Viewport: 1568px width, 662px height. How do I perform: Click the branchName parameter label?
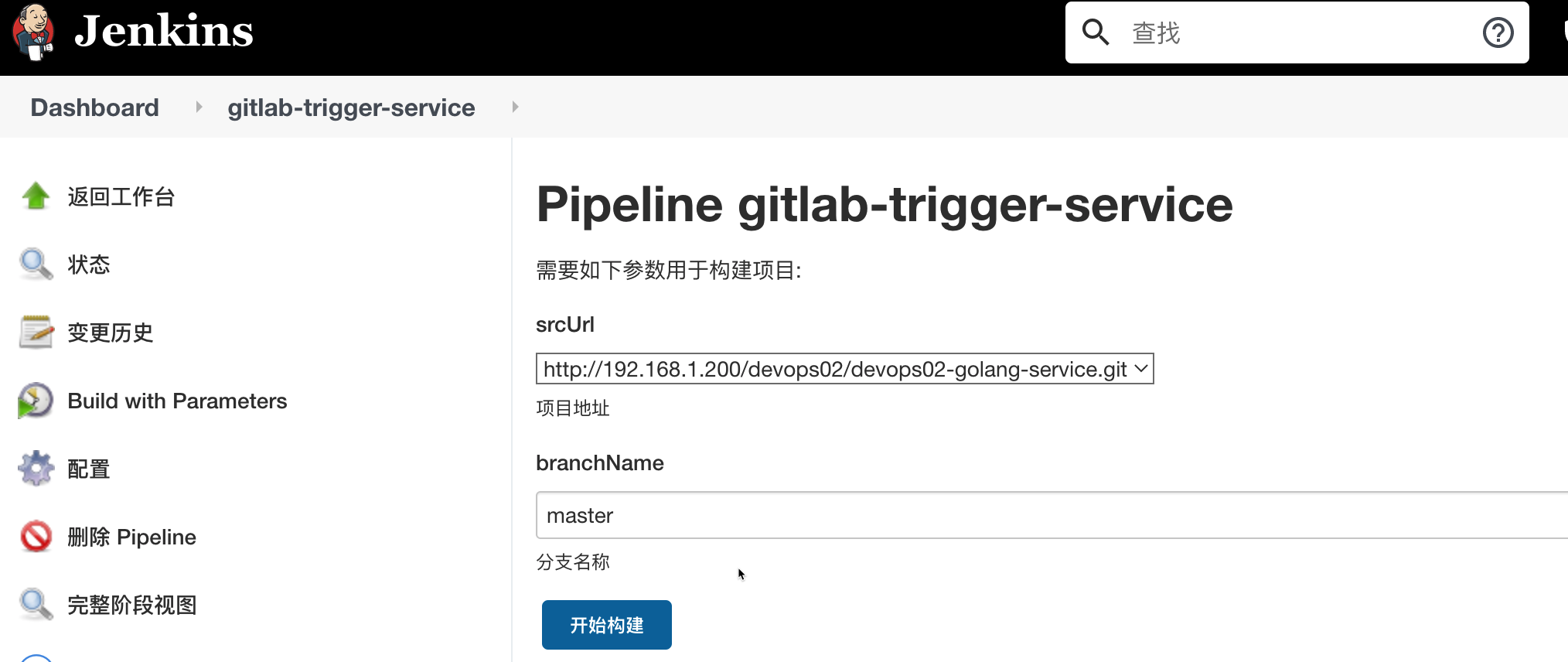(600, 463)
